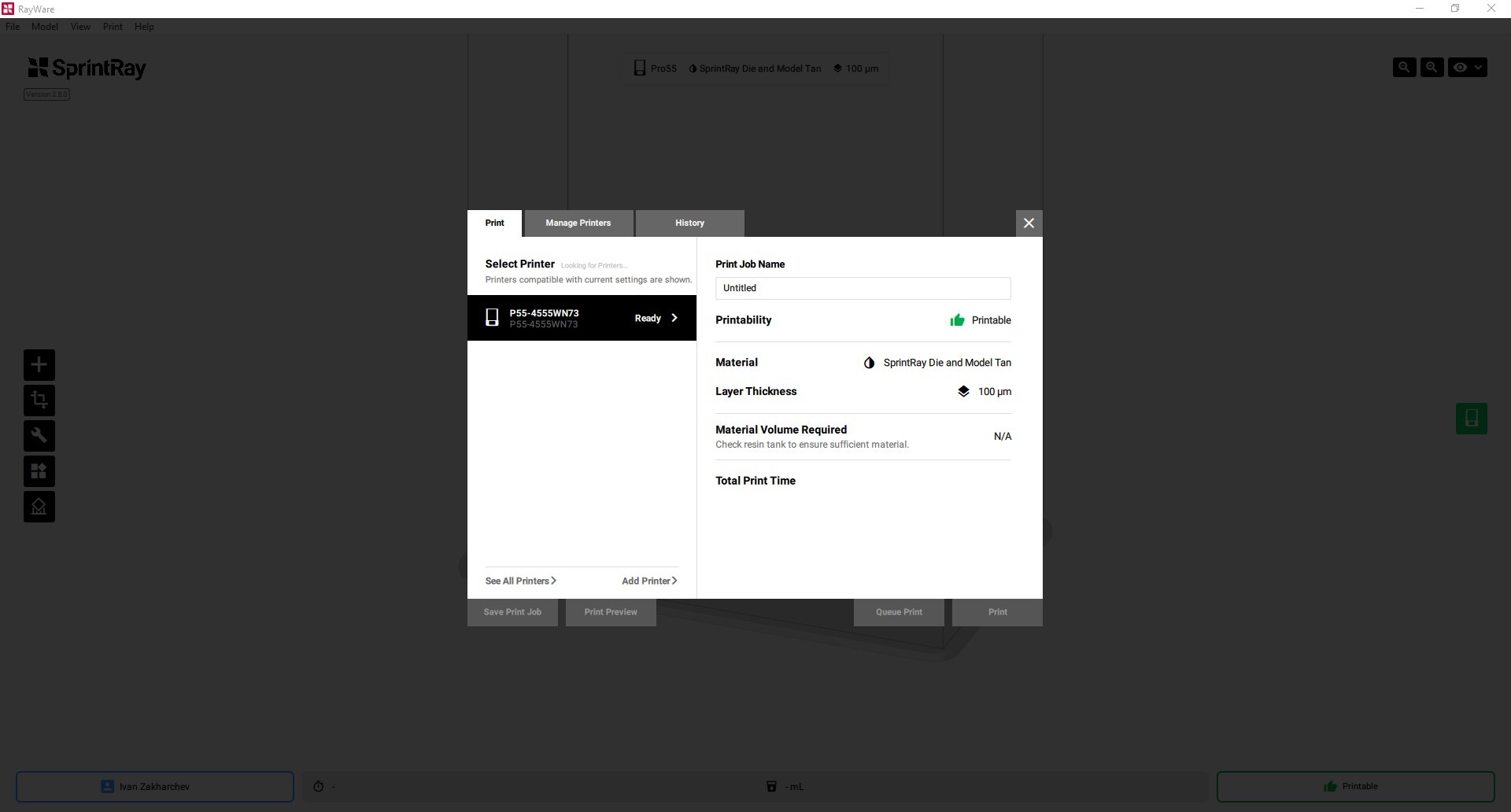
Task: Toggle the eye visibility view options
Action: point(1460,68)
